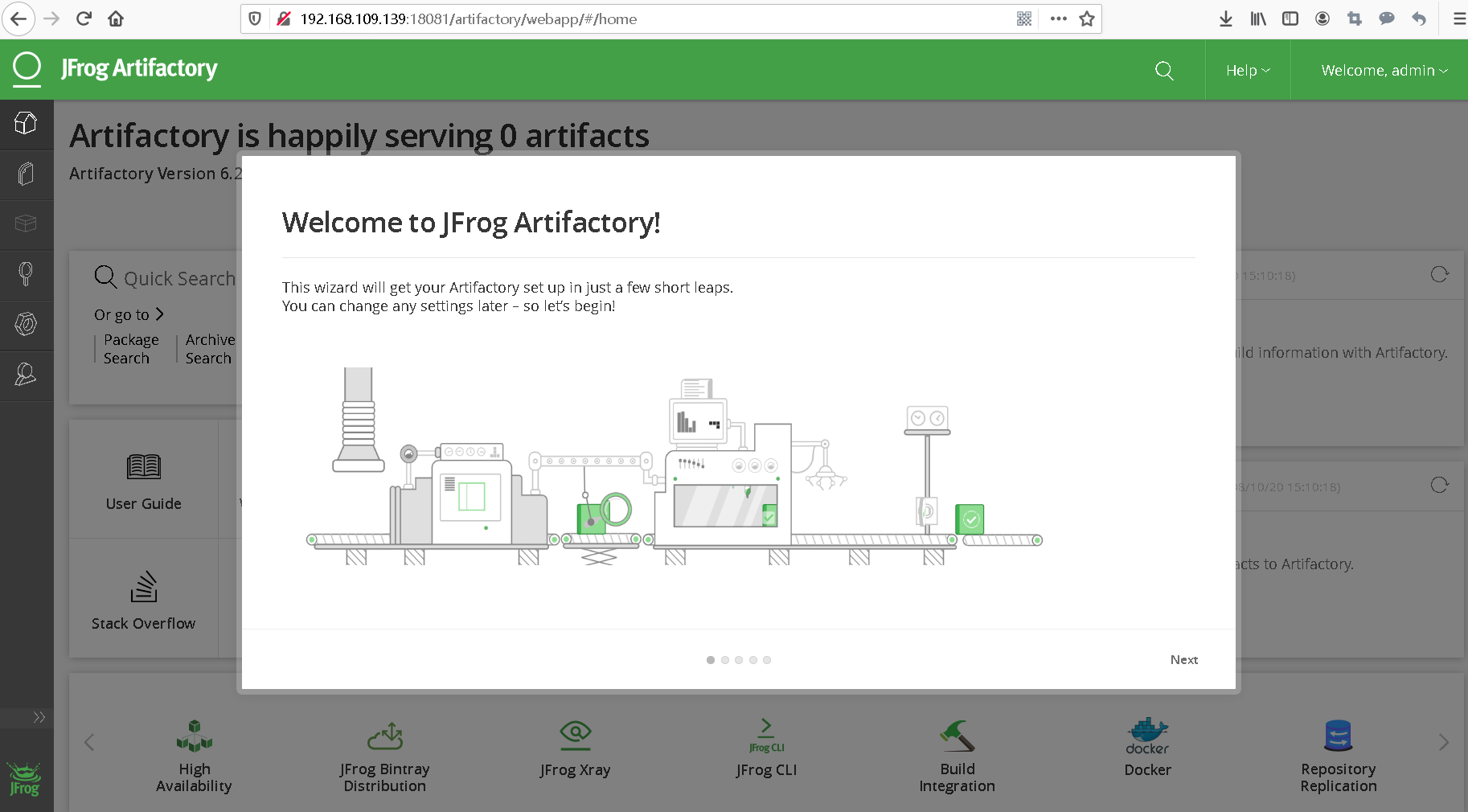Click the undo arrow toolbar icon

(1419, 18)
